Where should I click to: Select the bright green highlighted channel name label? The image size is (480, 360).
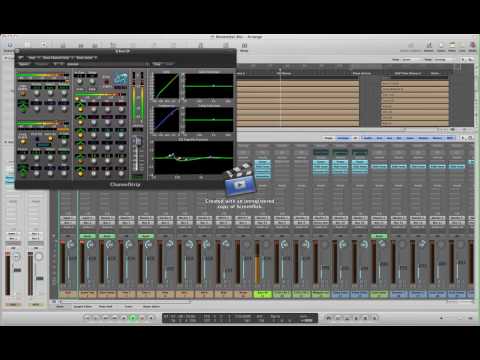pyautogui.click(x=263, y=294)
